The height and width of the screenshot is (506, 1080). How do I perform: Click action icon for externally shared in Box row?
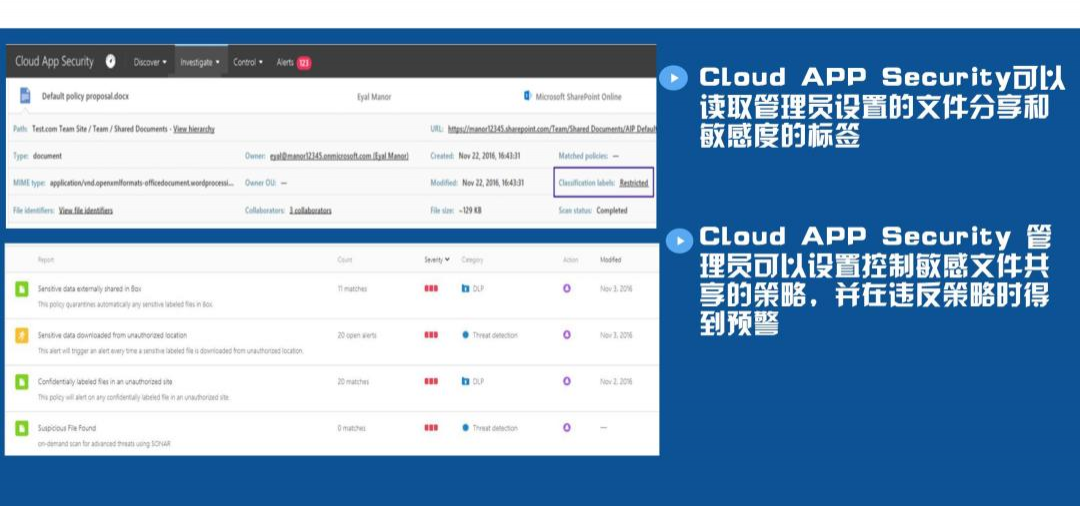[567, 288]
